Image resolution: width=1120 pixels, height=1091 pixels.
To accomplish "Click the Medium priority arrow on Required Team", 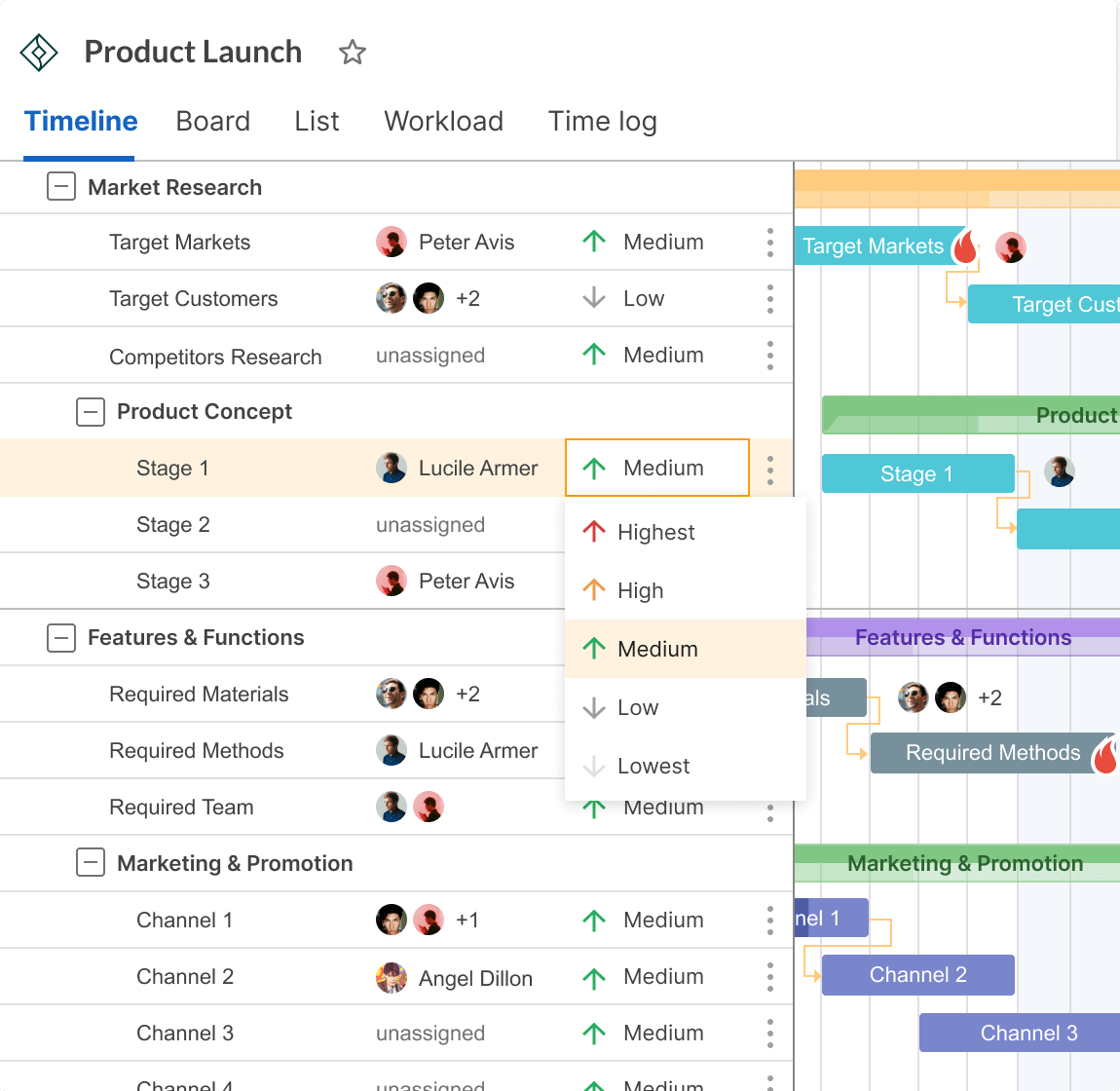I will (x=594, y=807).
